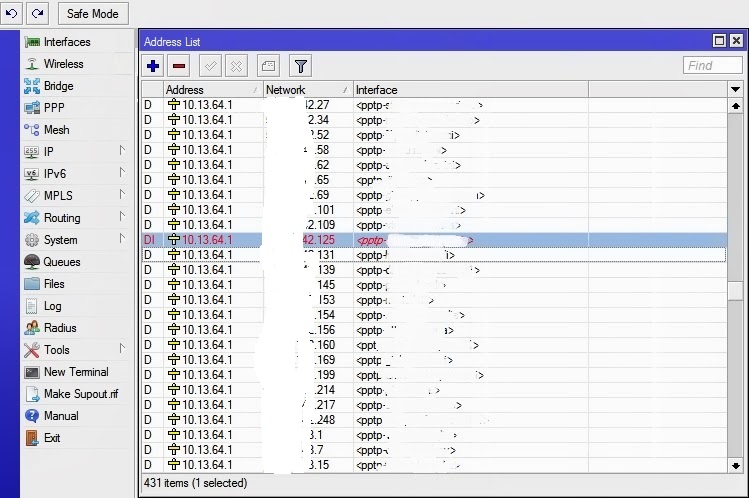Toggle Safe Mode button
The height and width of the screenshot is (498, 749).
[93, 13]
